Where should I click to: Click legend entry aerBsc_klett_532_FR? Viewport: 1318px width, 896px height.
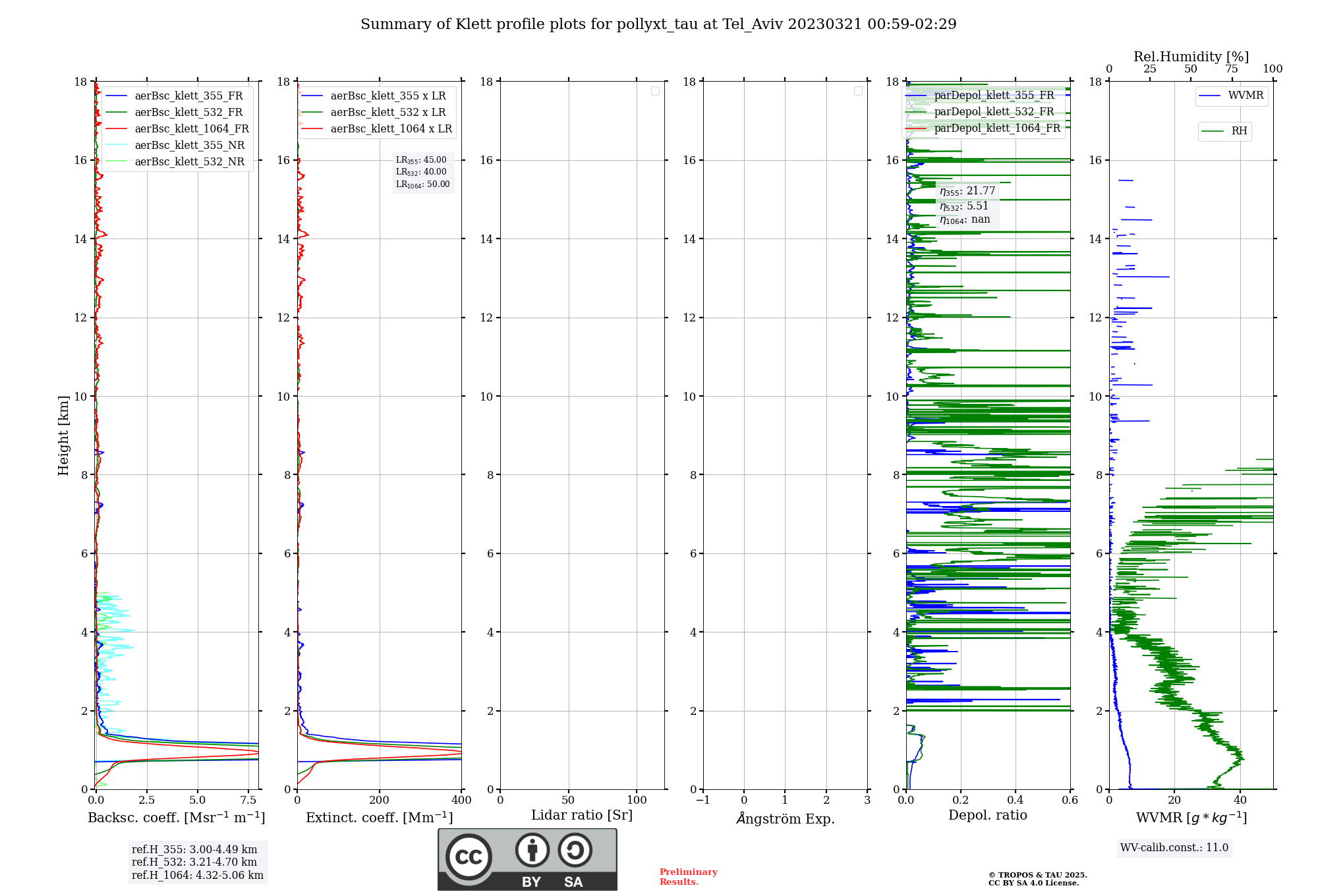click(175, 112)
